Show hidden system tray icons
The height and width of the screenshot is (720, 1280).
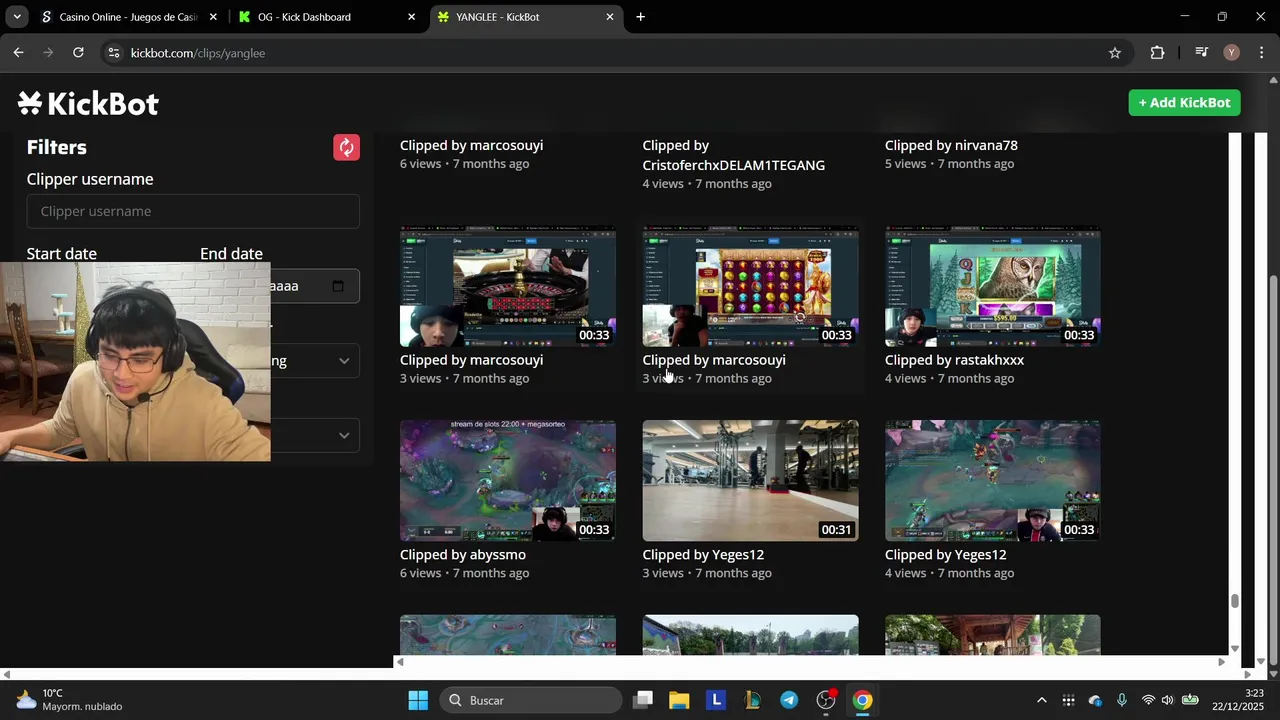(1041, 700)
